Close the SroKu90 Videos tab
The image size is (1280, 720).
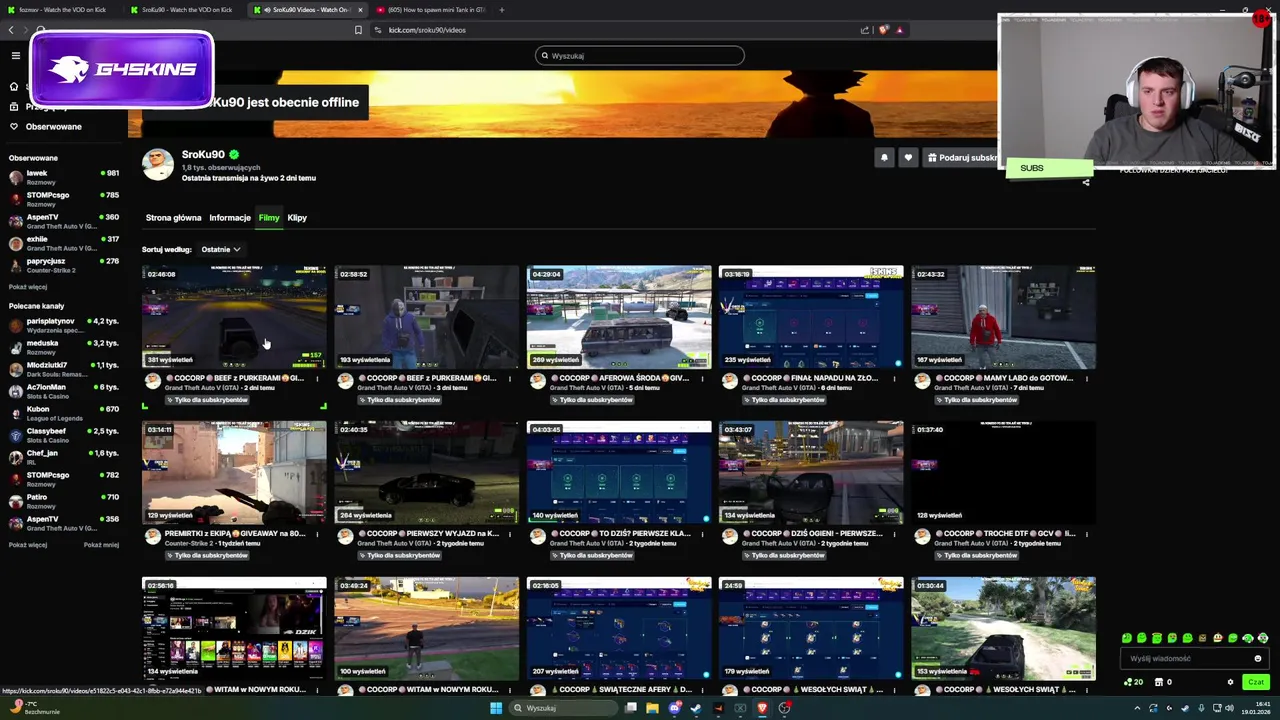coord(360,10)
